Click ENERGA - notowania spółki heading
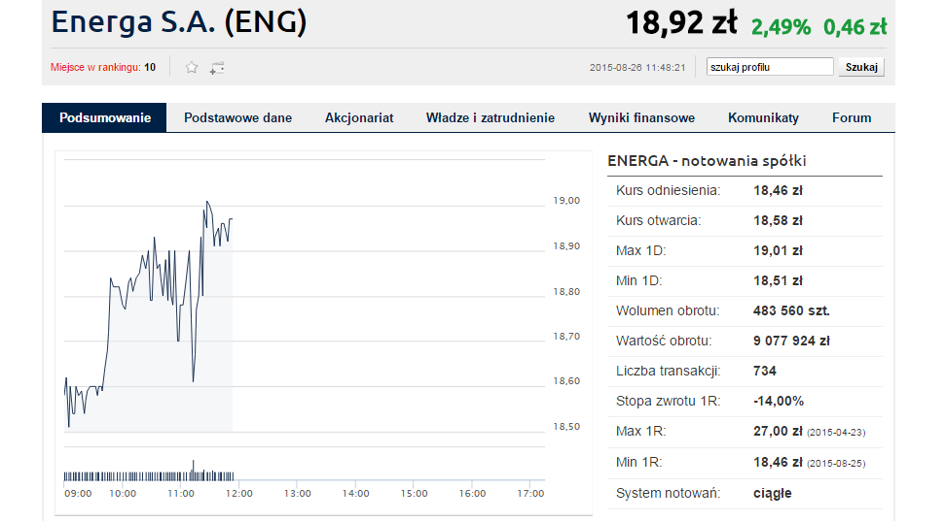Screen dimensions: 945x521 point(706,161)
